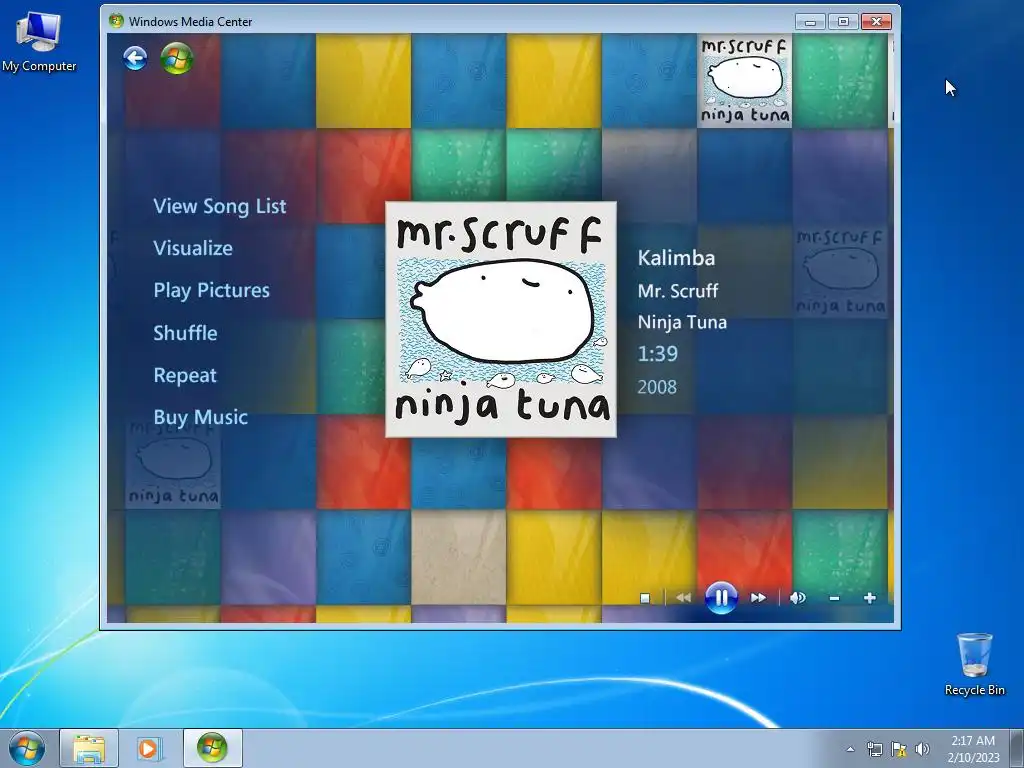The width and height of the screenshot is (1024, 768).
Task: Open My Computer desktop icon
Action: pyautogui.click(x=39, y=40)
